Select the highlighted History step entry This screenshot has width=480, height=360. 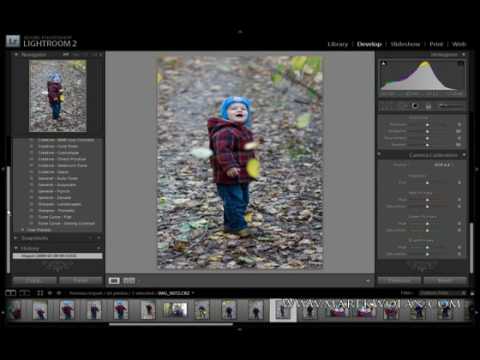[x=58, y=256]
